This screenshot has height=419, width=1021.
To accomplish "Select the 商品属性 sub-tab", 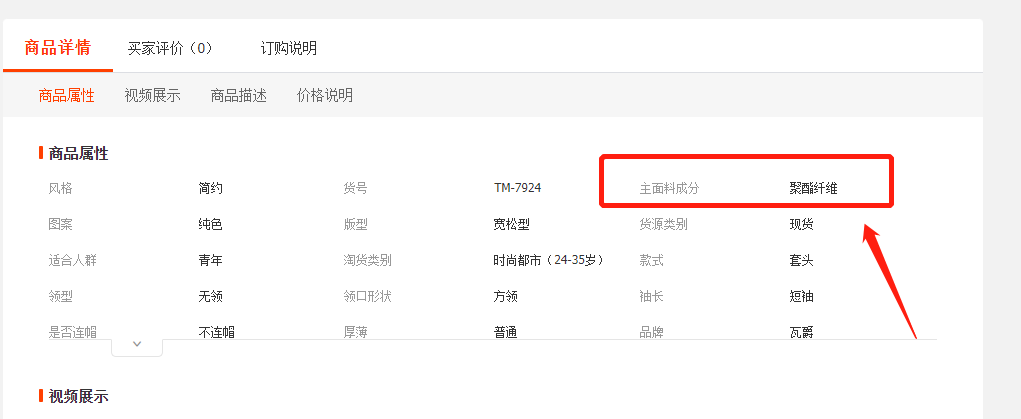I will [66, 96].
